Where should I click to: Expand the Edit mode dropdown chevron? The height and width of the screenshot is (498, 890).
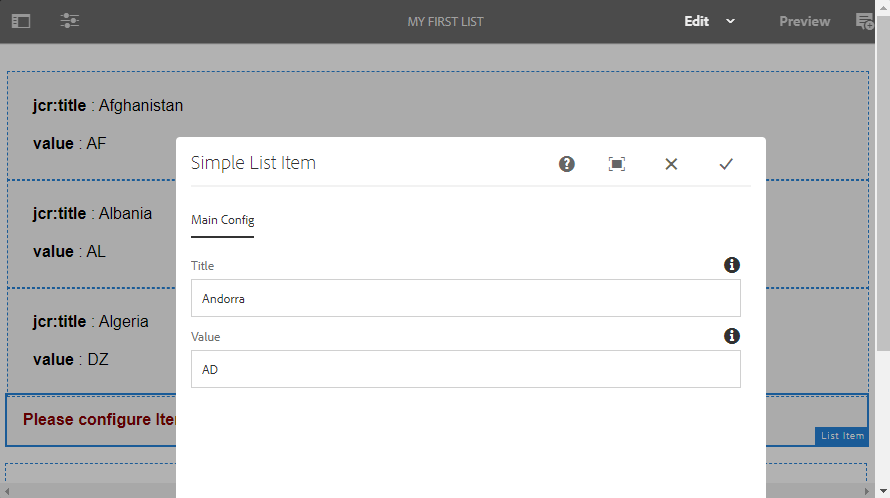(x=731, y=21)
